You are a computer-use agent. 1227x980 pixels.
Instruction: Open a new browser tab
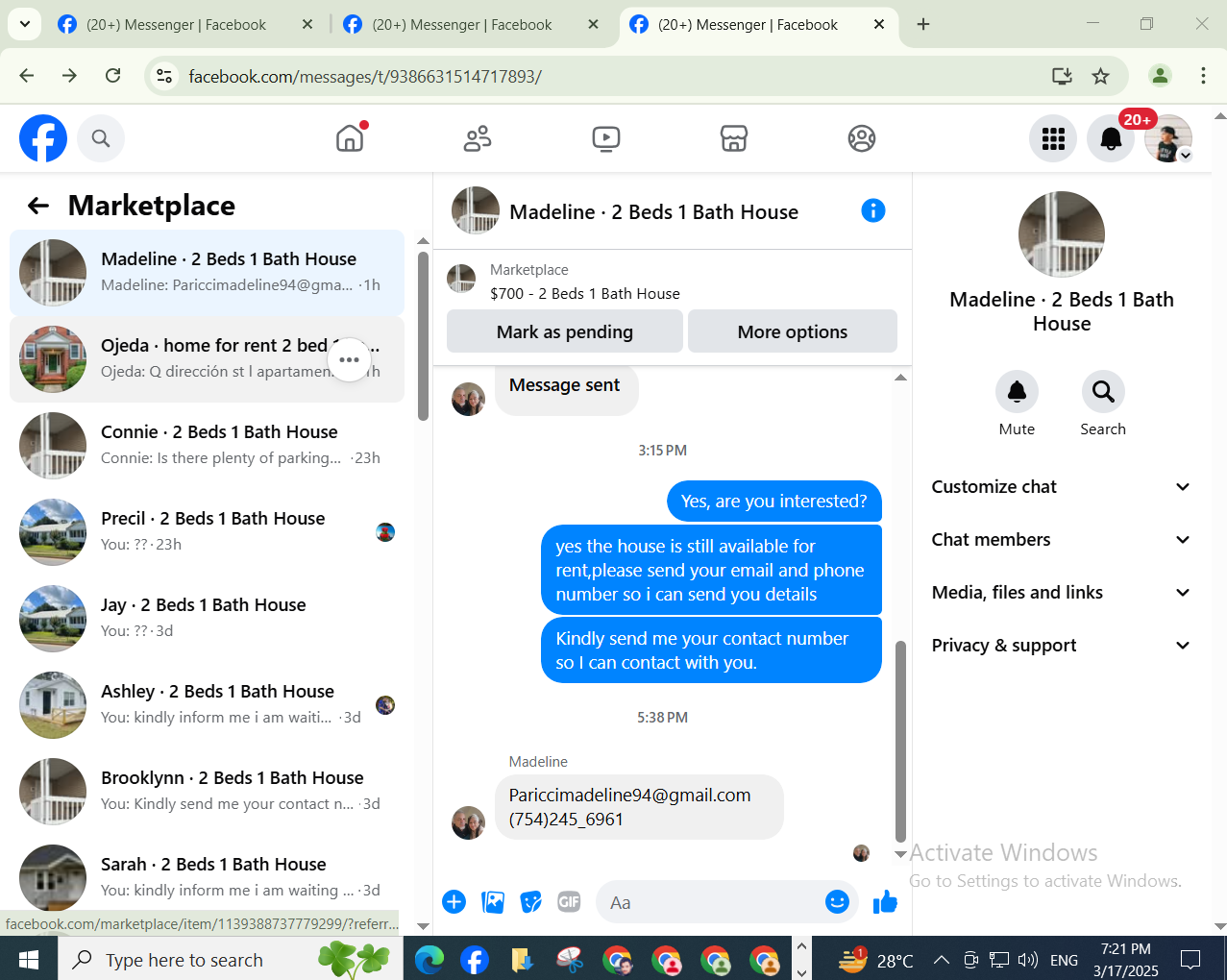923,25
